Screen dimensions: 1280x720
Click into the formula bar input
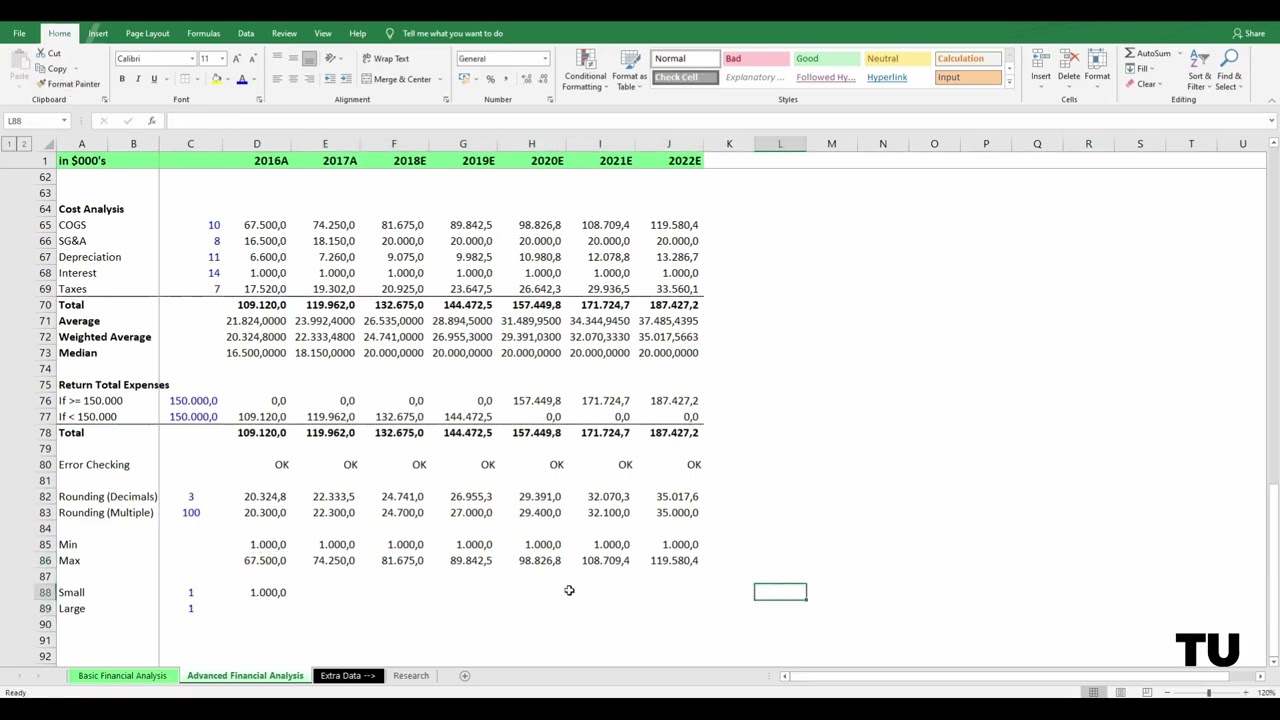(715, 121)
